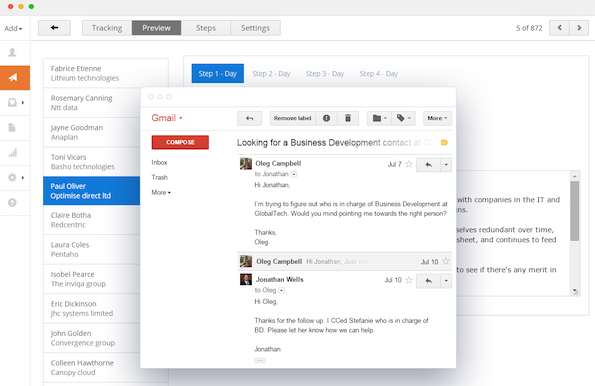Switch to the Tracking tab
Viewport: 595px width, 386px height.
[x=107, y=28]
